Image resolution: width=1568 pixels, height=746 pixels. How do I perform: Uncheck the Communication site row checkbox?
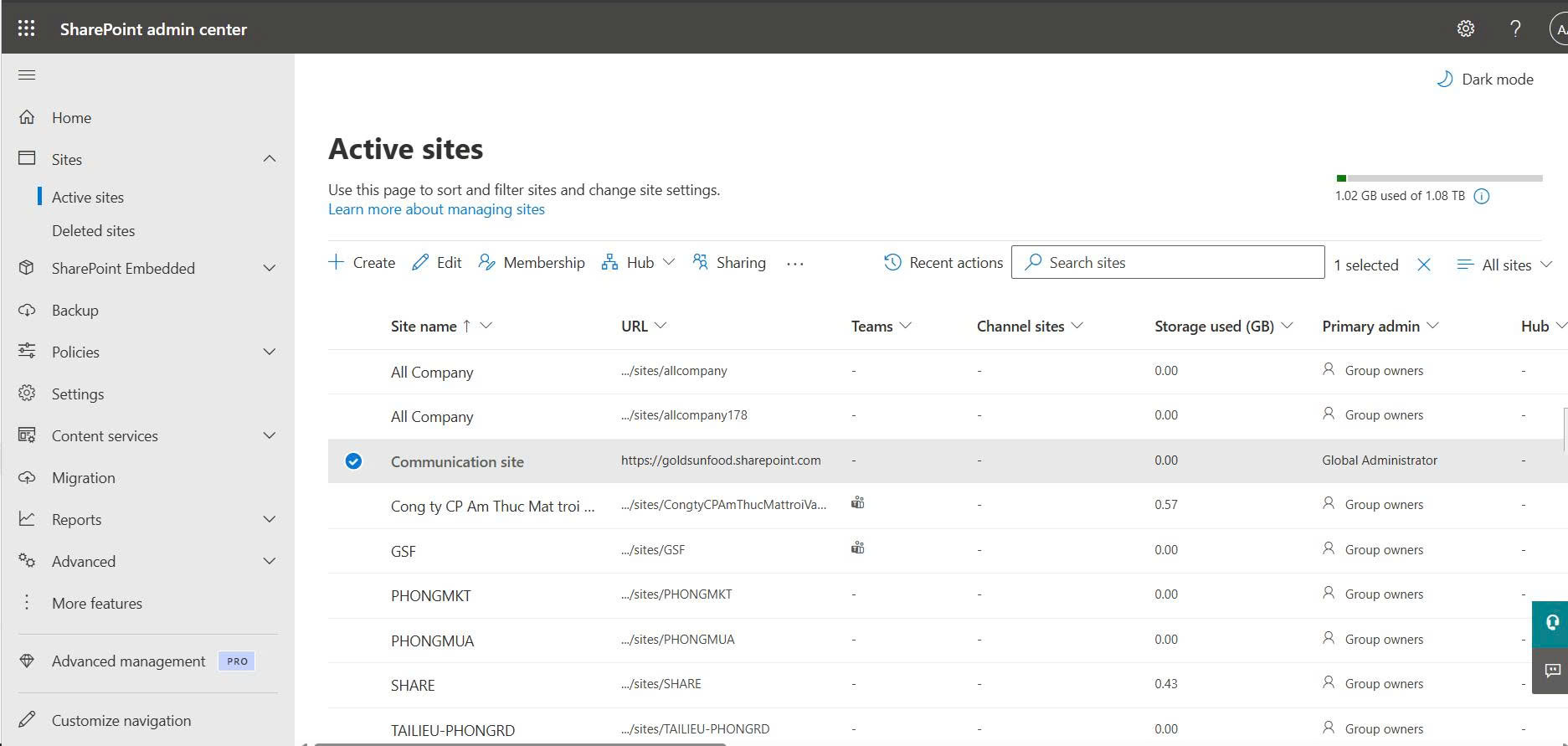tap(353, 461)
